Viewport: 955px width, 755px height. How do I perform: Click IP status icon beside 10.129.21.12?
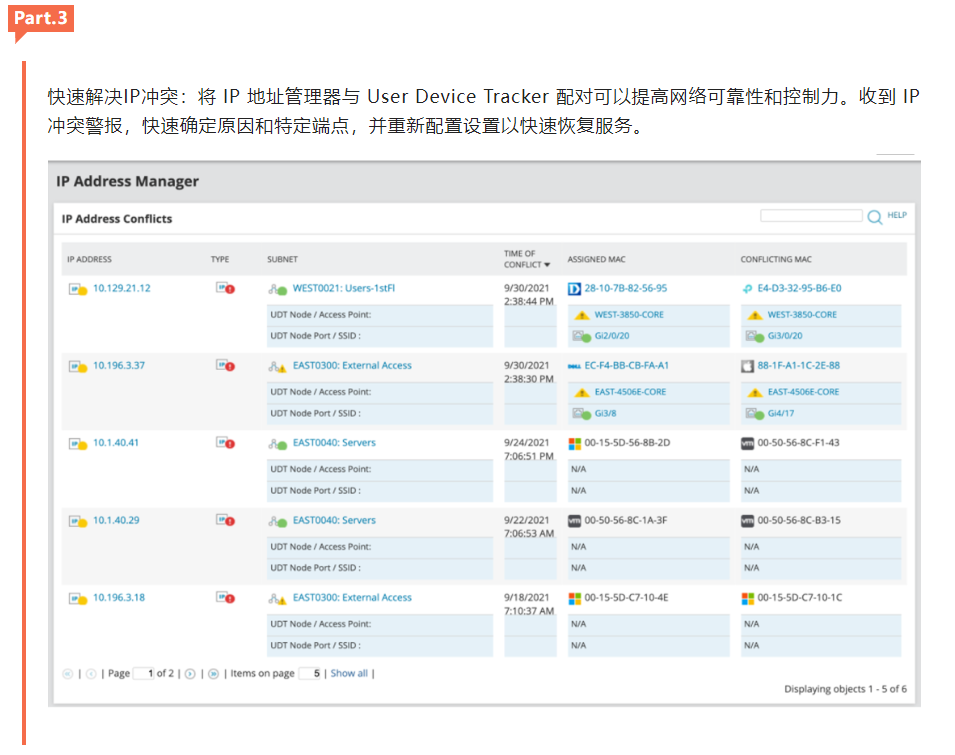78,289
